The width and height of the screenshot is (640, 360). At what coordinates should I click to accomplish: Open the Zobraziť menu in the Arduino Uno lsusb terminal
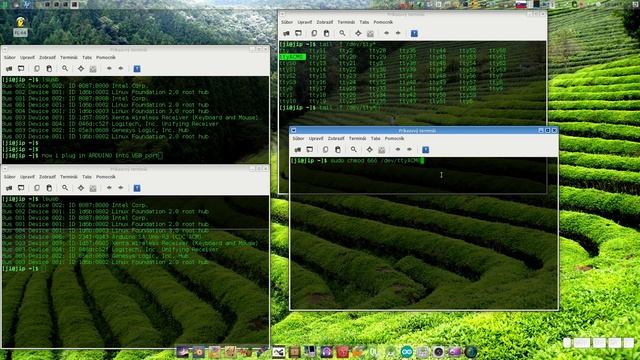tap(47, 177)
